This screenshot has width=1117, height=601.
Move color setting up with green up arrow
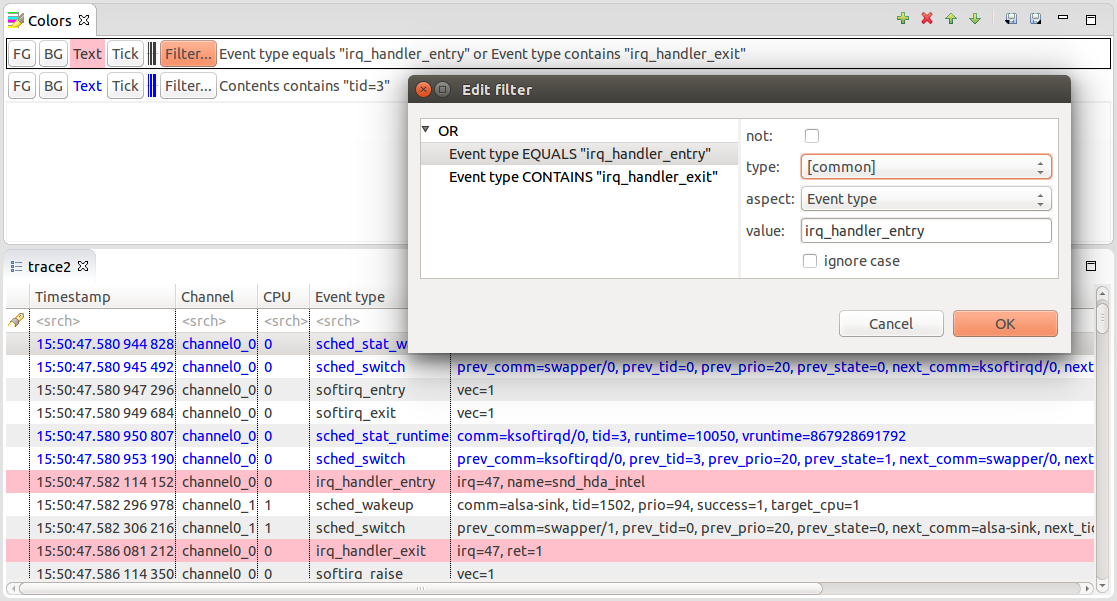coord(951,19)
